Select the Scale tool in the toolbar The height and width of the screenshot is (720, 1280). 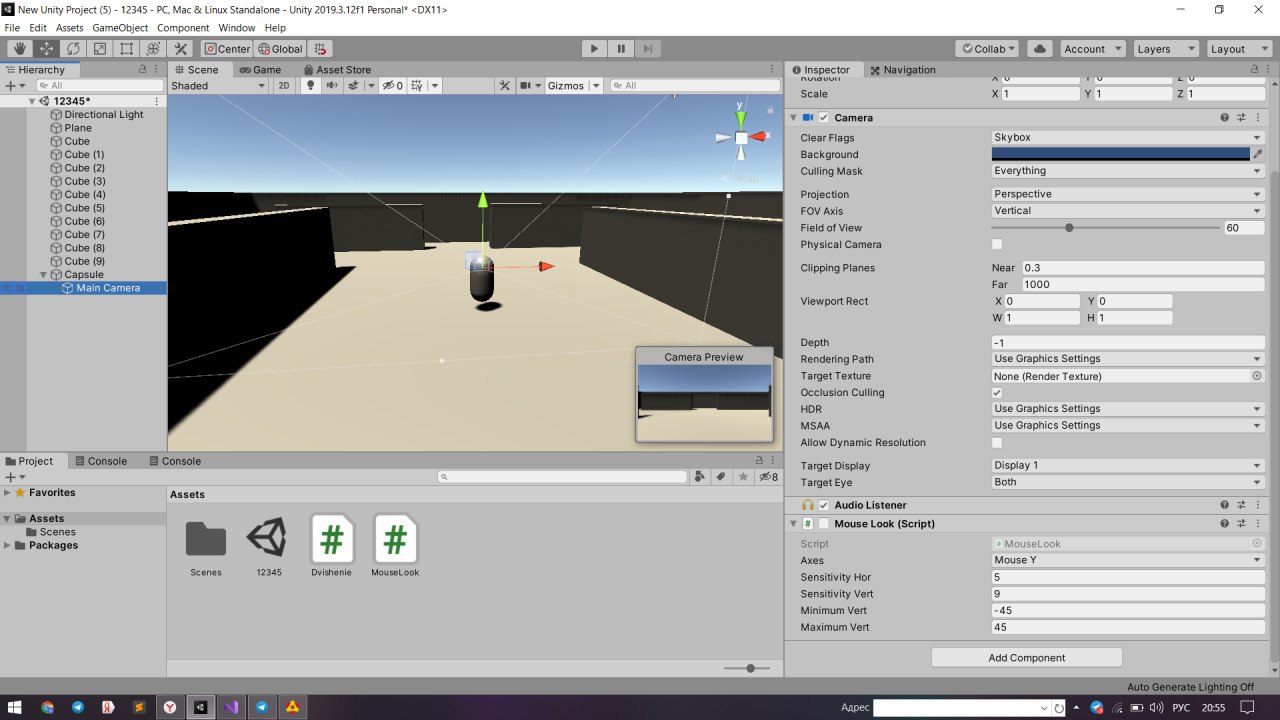pyautogui.click(x=100, y=48)
